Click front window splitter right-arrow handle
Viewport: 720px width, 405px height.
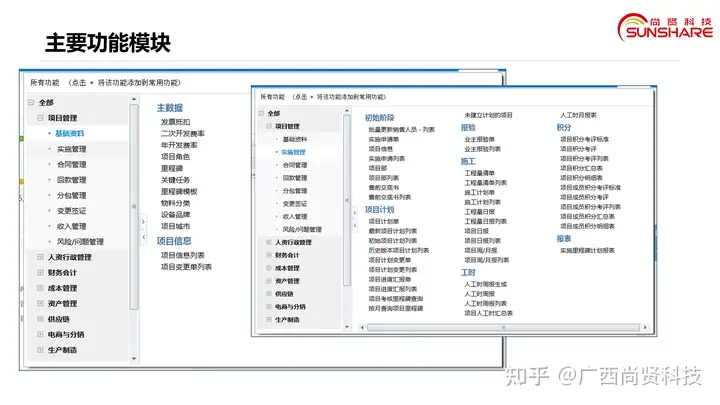click(x=354, y=213)
